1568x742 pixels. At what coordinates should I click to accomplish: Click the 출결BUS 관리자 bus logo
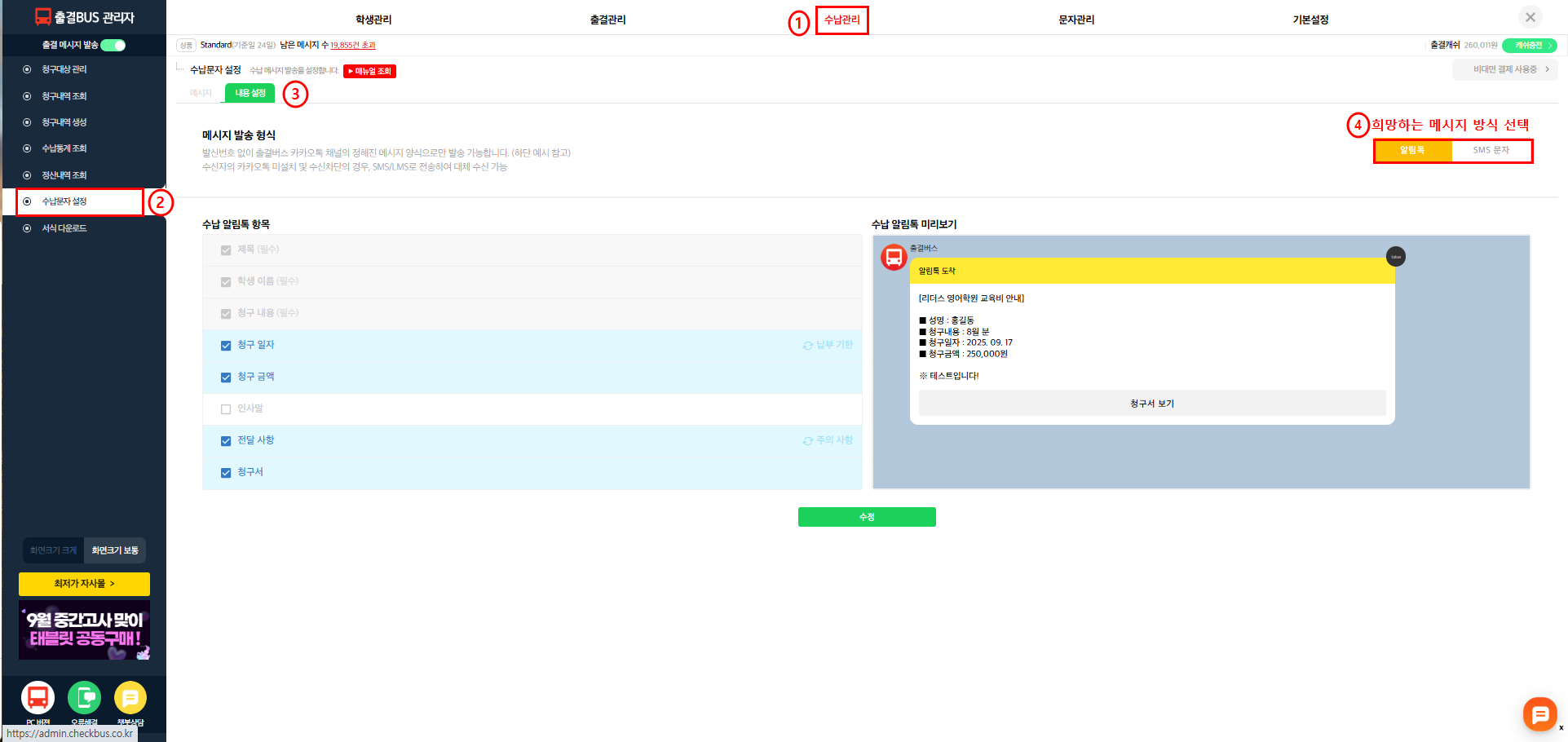42,17
